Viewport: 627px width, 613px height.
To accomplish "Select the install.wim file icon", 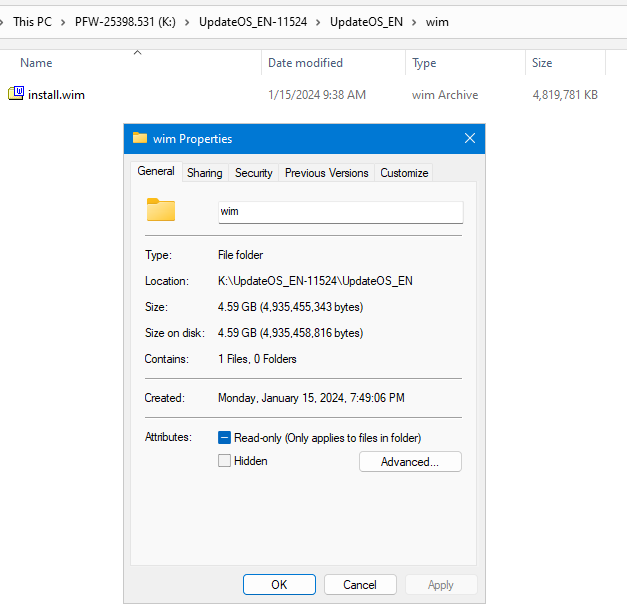I will pos(16,94).
